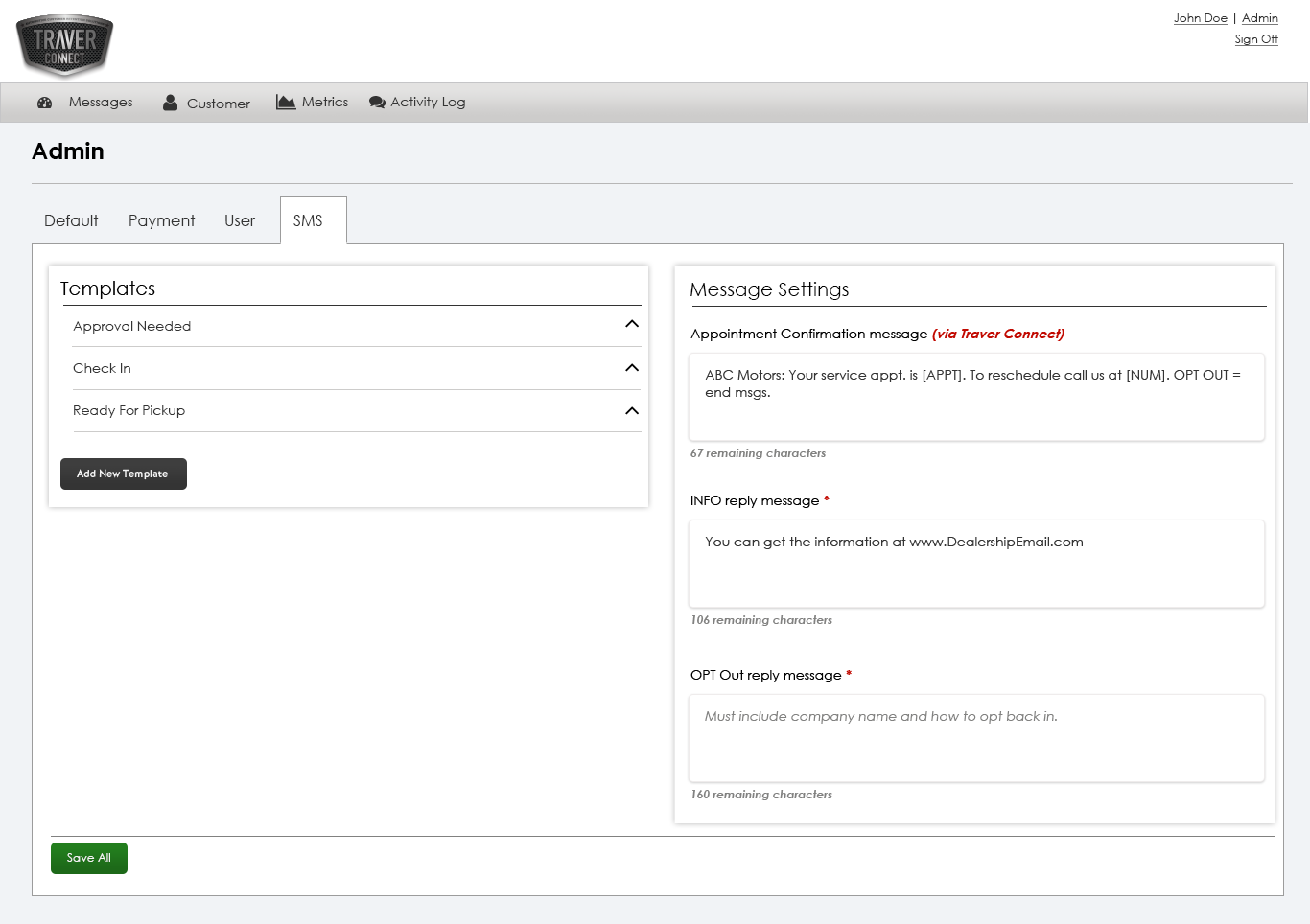Viewport: 1310px width, 924px height.
Task: Click the green Save All button
Action: [89, 858]
